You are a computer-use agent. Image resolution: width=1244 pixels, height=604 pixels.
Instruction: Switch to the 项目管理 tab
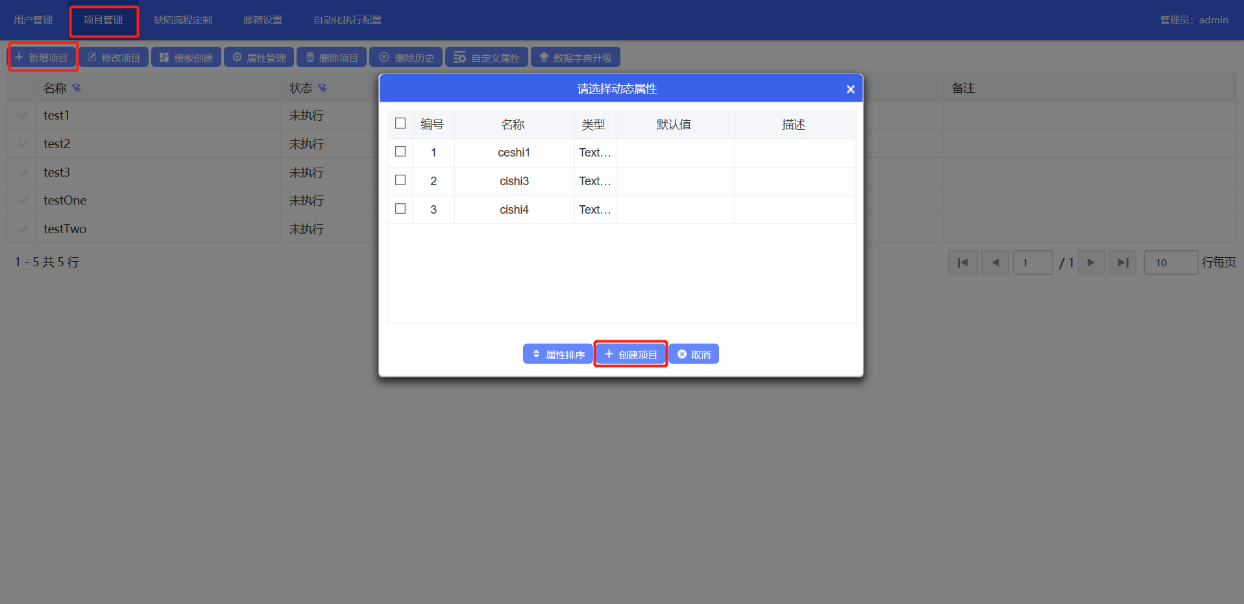pos(103,20)
